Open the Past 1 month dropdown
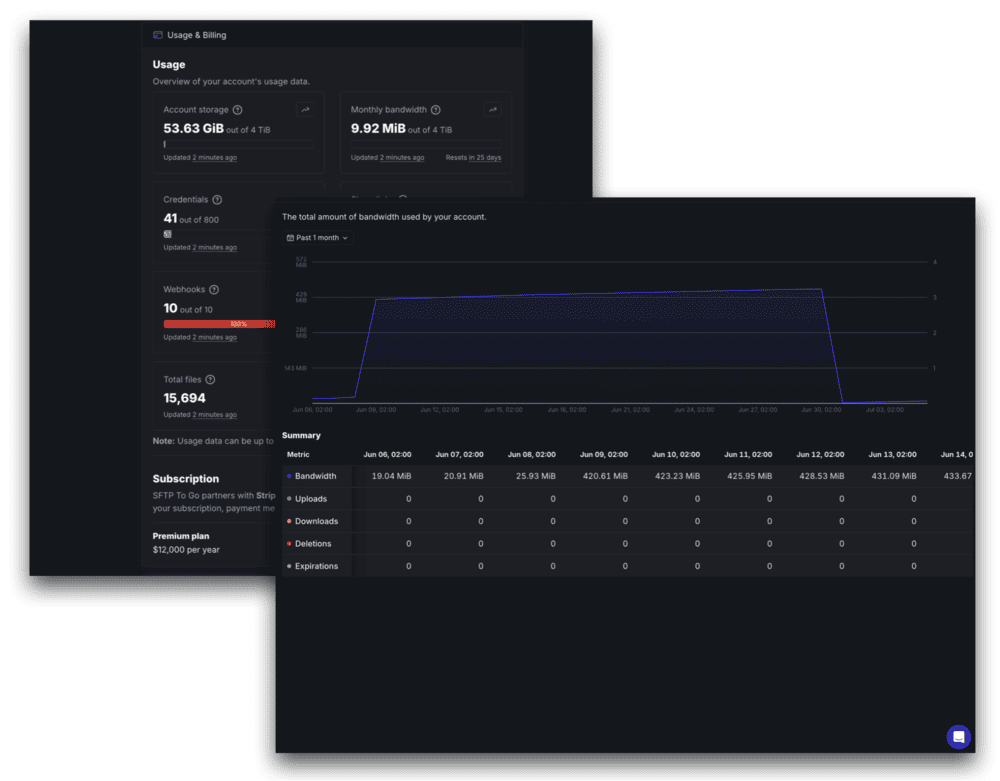Screen dimensions: 1000x781 [318, 238]
